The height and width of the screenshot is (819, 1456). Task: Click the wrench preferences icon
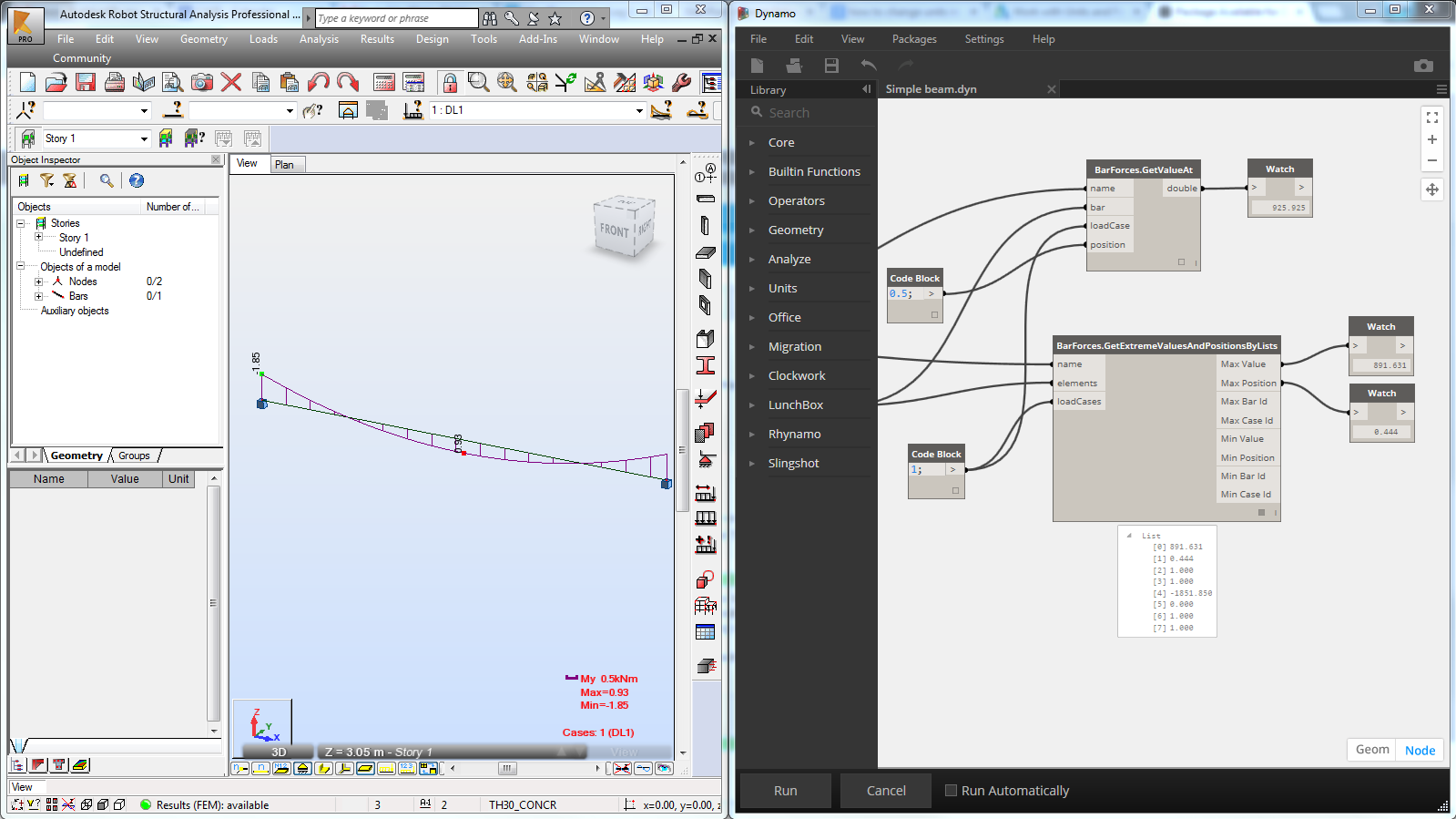coord(681,82)
